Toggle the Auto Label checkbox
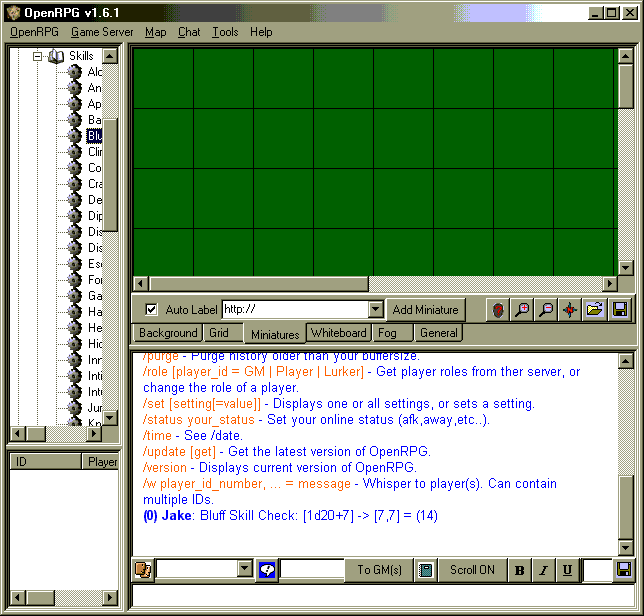Screen dimensions: 644x616 [x=151, y=310]
